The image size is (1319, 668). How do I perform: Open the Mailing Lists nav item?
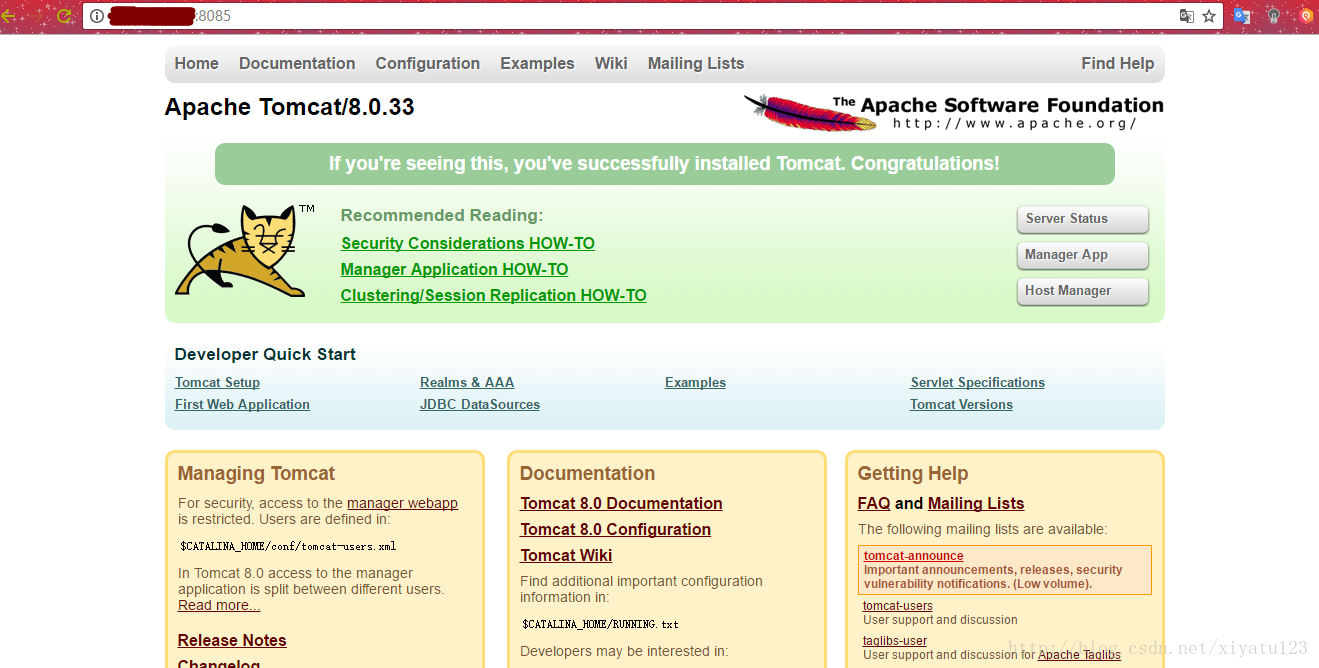[x=696, y=63]
